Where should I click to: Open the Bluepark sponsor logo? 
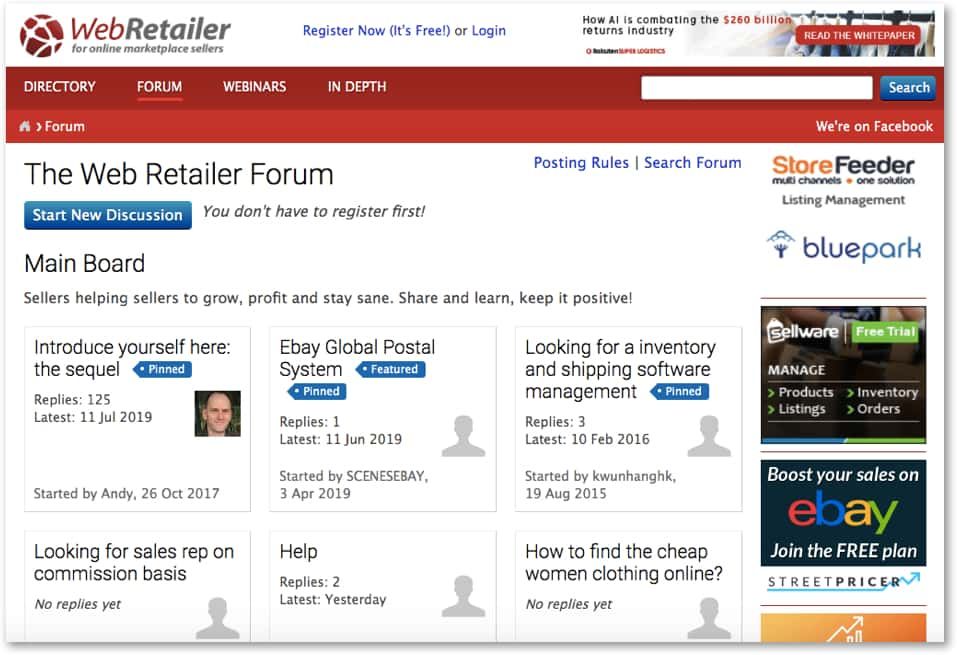843,246
